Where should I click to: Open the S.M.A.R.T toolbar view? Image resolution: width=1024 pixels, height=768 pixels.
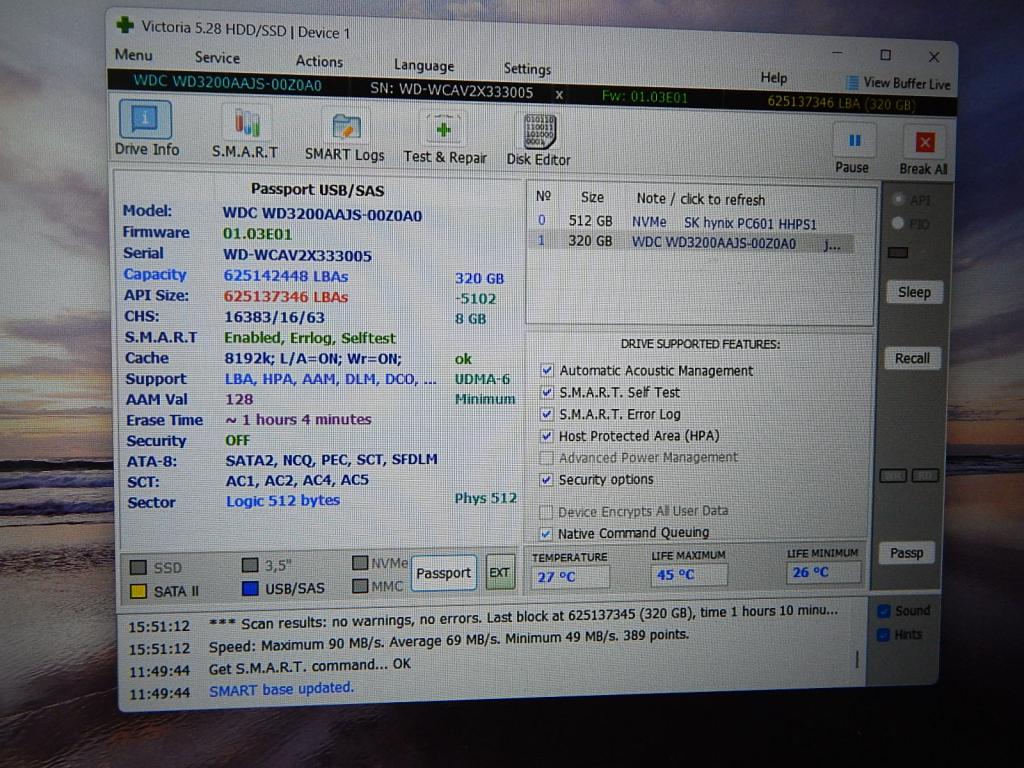[246, 133]
